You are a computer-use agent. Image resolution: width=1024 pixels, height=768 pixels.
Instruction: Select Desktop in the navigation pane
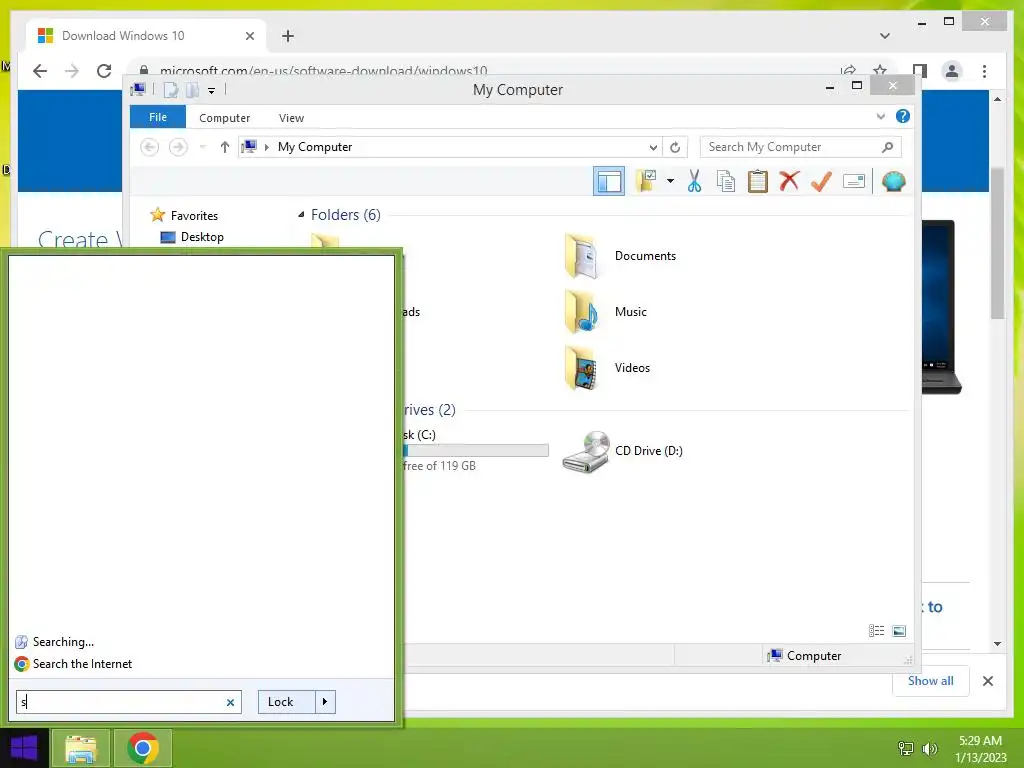[202, 236]
